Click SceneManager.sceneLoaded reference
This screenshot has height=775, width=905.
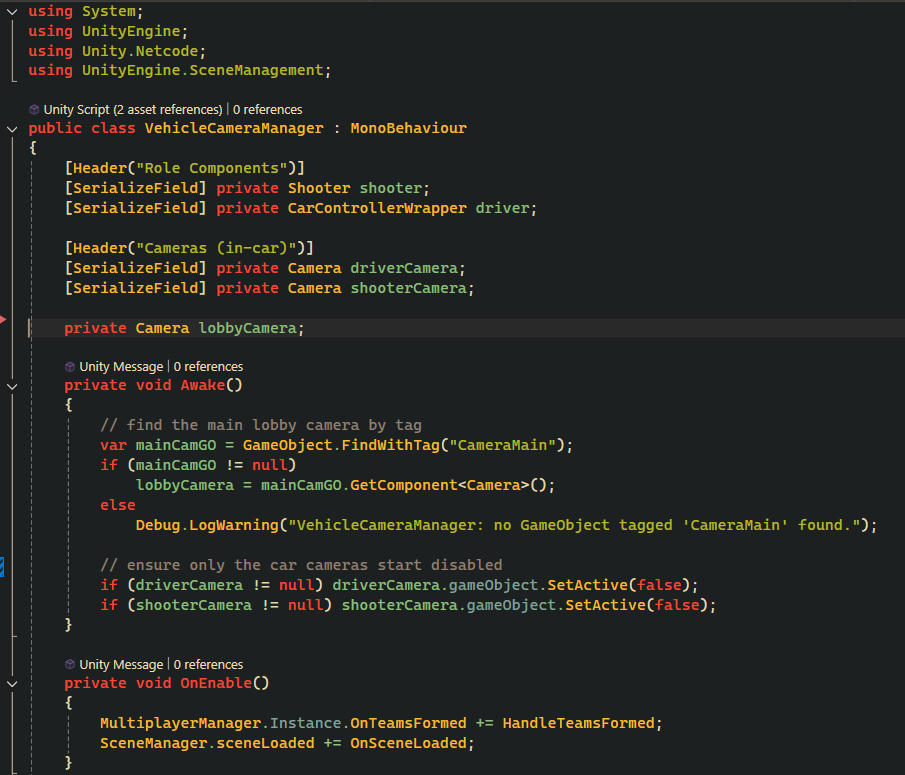click(x=207, y=743)
